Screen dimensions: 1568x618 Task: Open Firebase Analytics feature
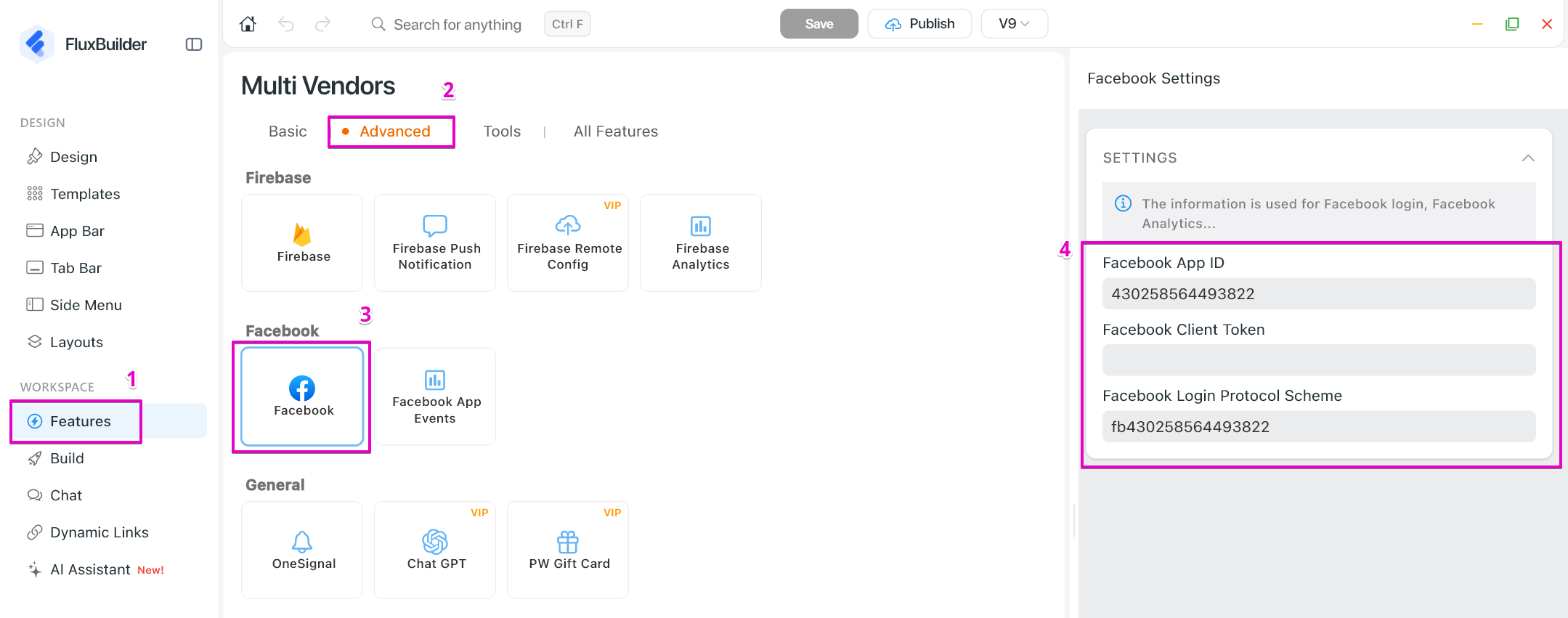(x=701, y=243)
